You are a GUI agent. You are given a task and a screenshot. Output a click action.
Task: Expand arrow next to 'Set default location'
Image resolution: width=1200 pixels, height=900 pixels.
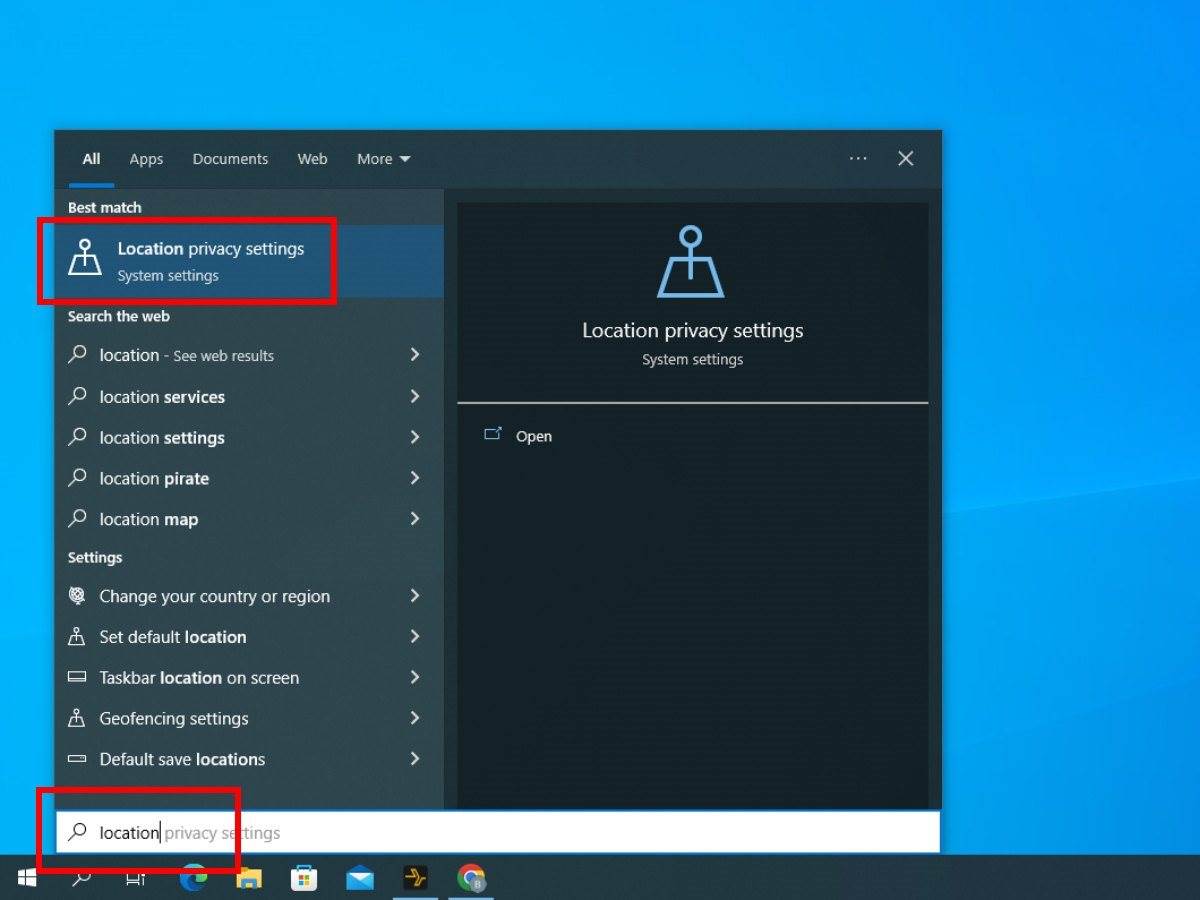pos(414,637)
